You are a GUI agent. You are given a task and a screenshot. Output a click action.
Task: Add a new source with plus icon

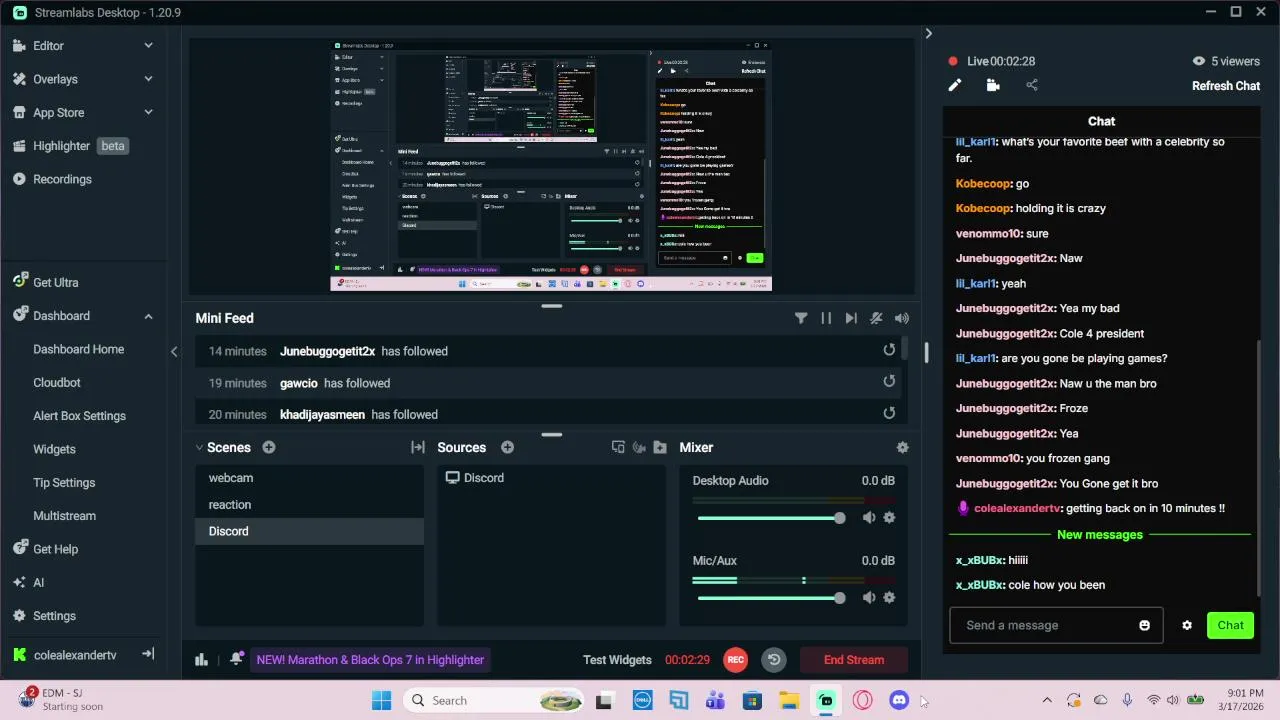coord(507,447)
